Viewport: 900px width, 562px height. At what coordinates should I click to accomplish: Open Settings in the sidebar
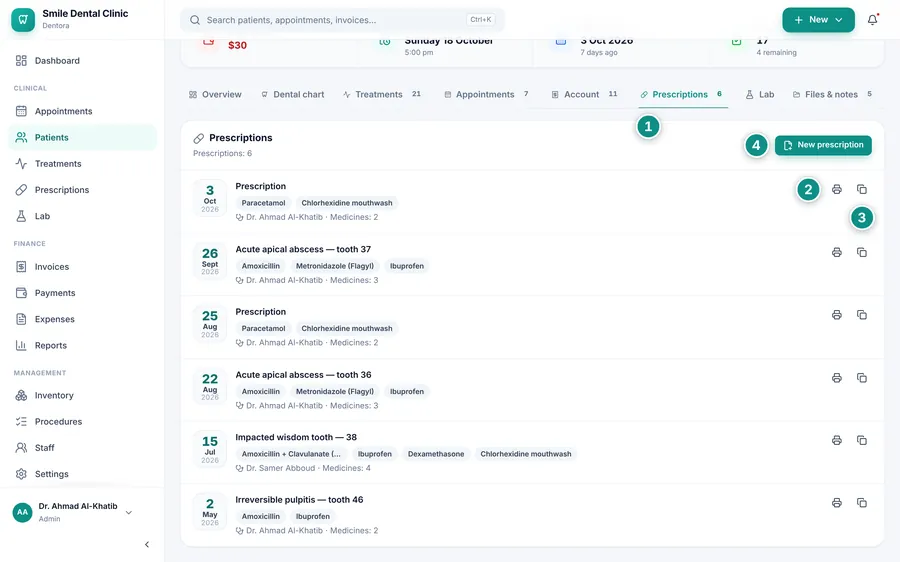pyautogui.click(x=82, y=474)
